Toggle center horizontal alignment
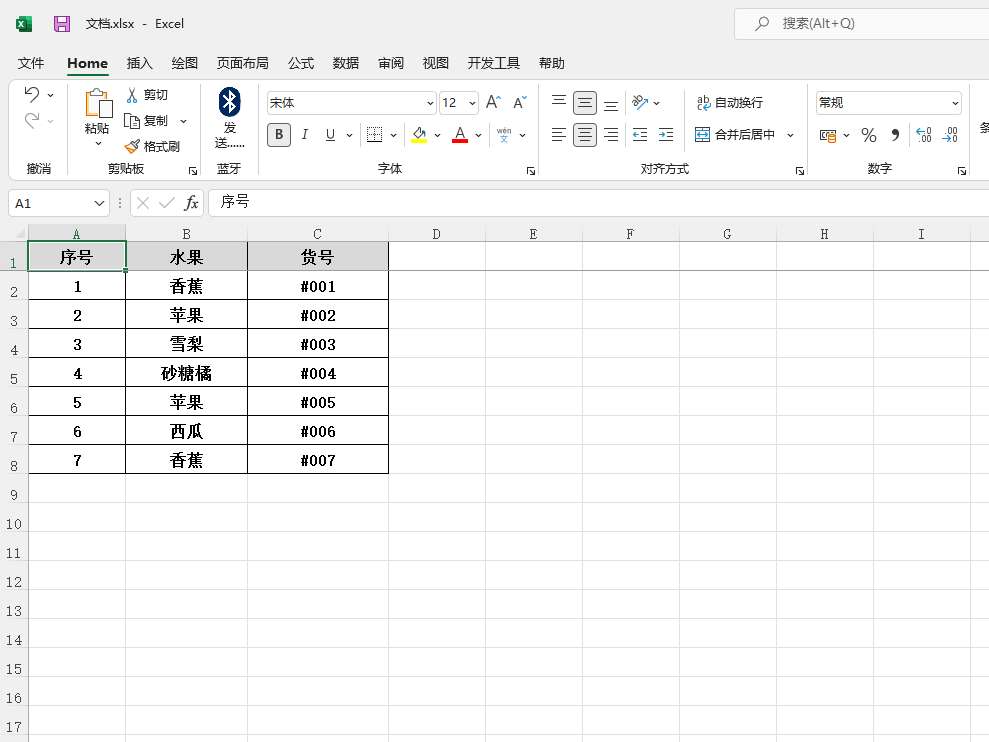The image size is (989, 742). pos(585,134)
